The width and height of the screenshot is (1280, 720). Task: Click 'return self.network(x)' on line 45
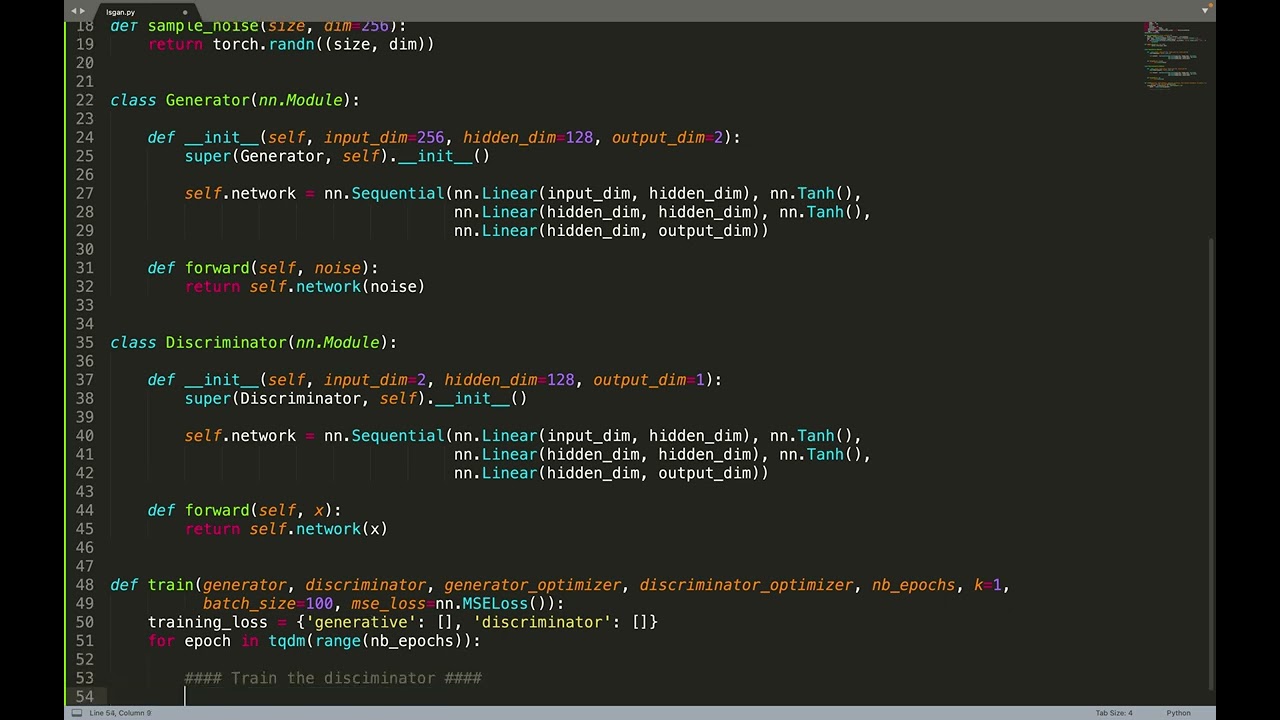tap(286, 529)
